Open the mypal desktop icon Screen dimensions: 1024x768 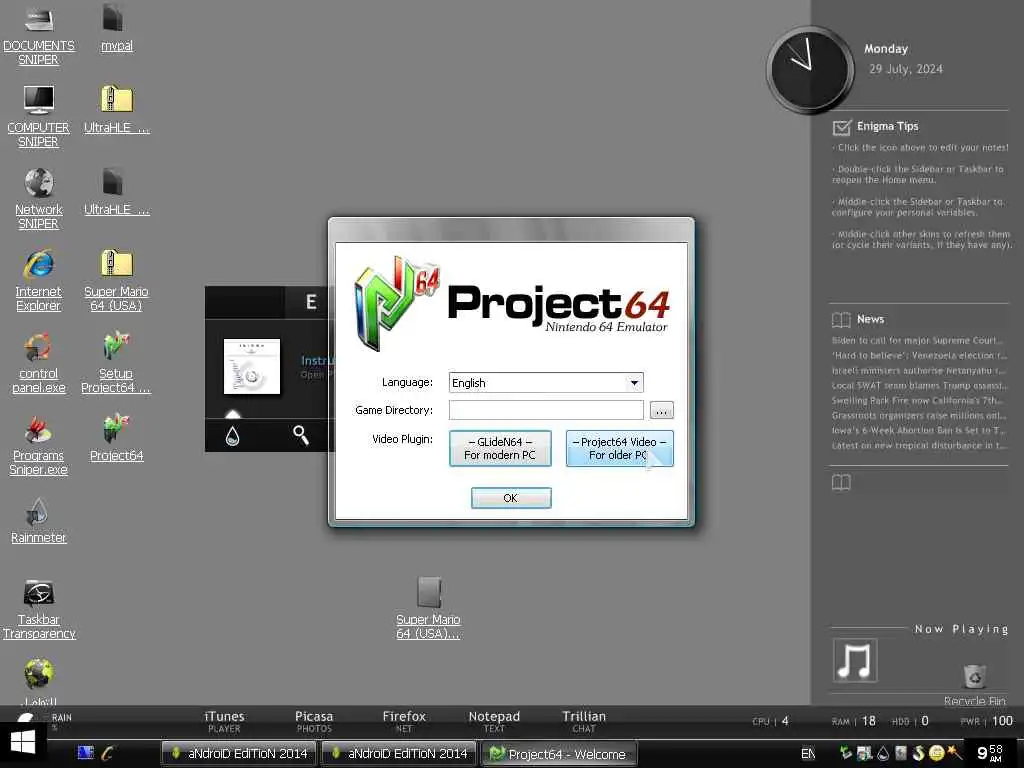[116, 27]
